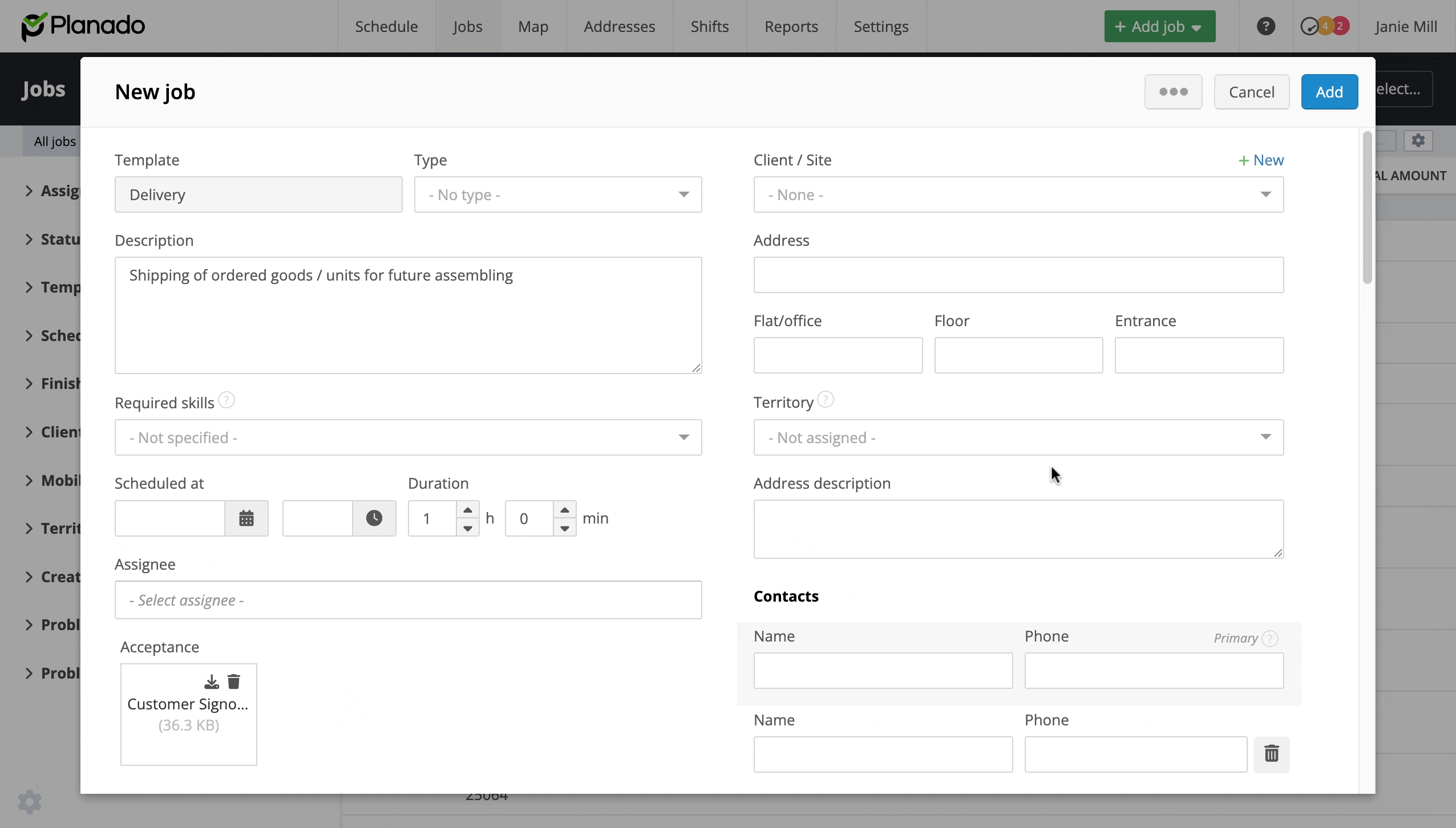Screen dimensions: 1456x828
Task: Decrease duration minutes value
Action: [x=564, y=528]
